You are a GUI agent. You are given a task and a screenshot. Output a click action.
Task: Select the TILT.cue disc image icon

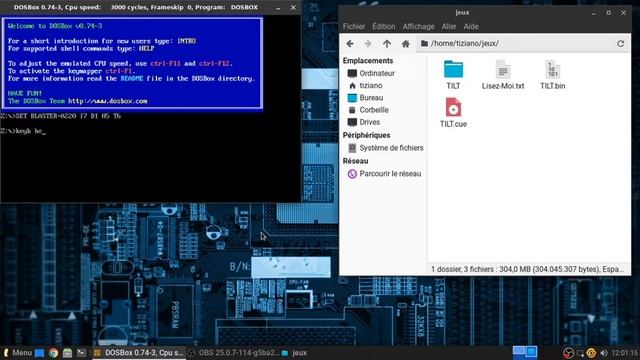(453, 107)
